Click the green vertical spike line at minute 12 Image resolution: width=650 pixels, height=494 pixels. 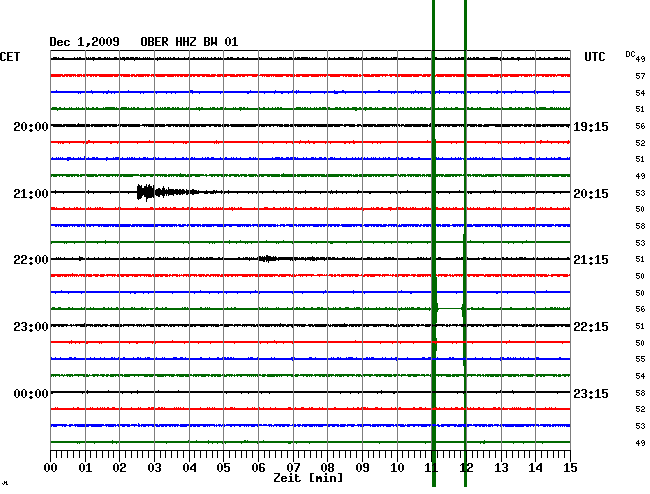coord(465,243)
